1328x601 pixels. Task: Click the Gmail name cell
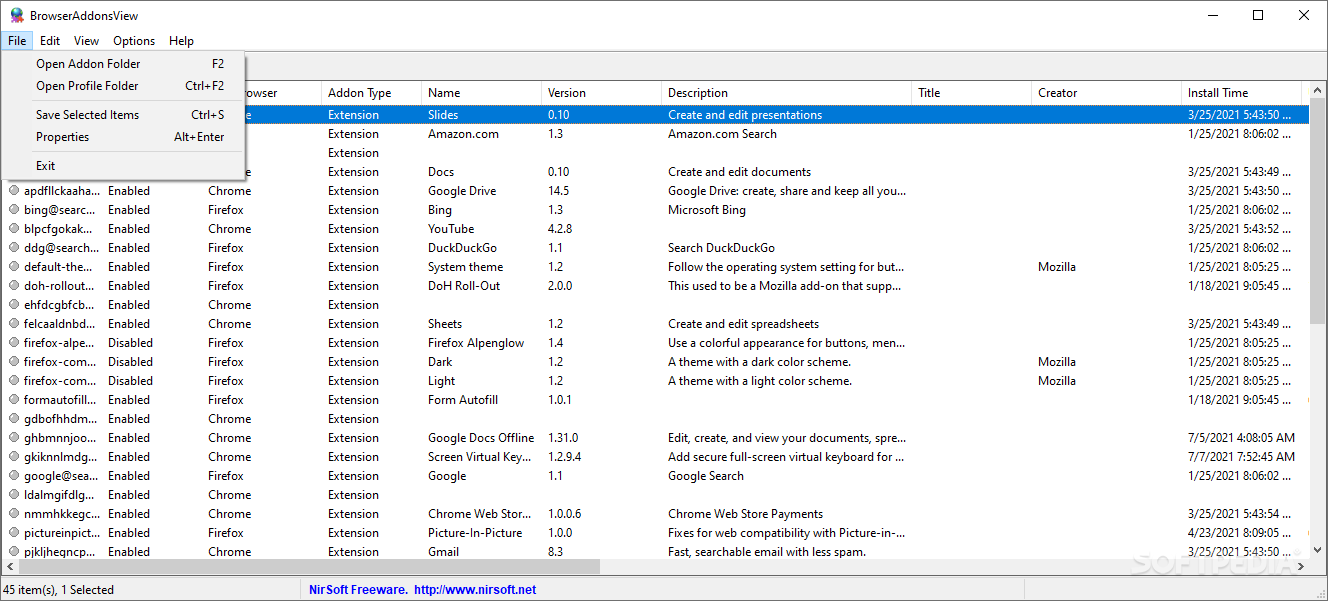click(x=444, y=552)
